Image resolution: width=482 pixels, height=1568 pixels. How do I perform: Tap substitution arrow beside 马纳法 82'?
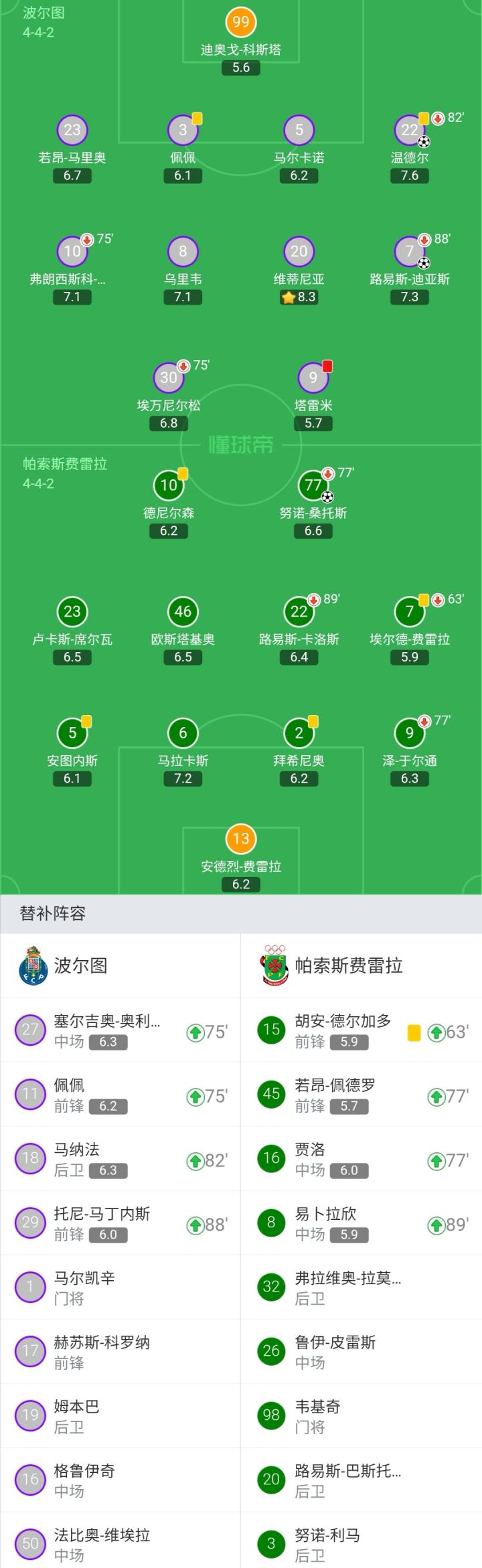195,1161
